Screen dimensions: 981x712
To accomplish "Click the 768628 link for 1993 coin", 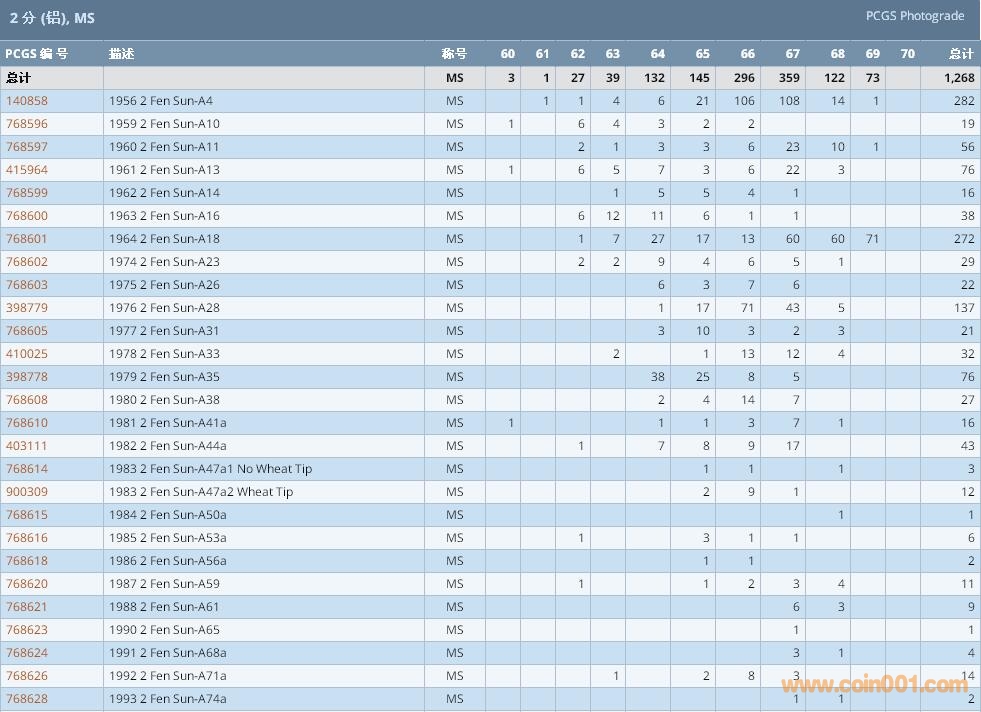I will pos(27,699).
